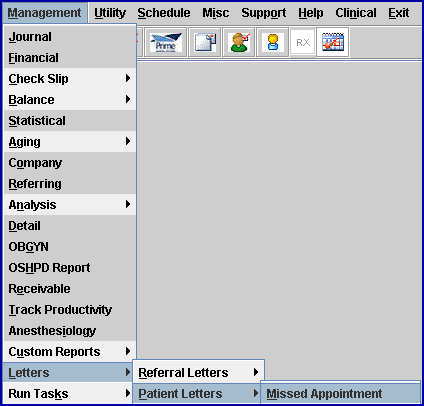Choose Journal from Management menu

70,37
